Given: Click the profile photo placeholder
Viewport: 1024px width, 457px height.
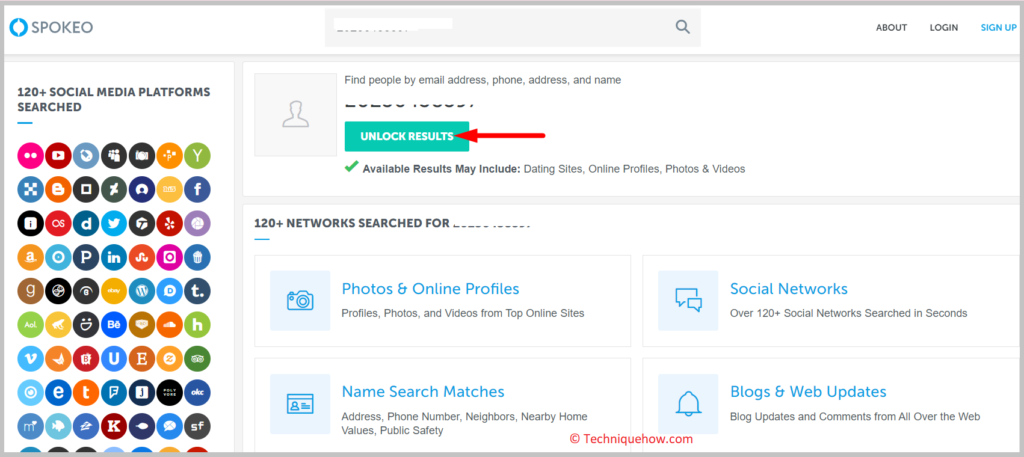Looking at the screenshot, I should point(295,114).
